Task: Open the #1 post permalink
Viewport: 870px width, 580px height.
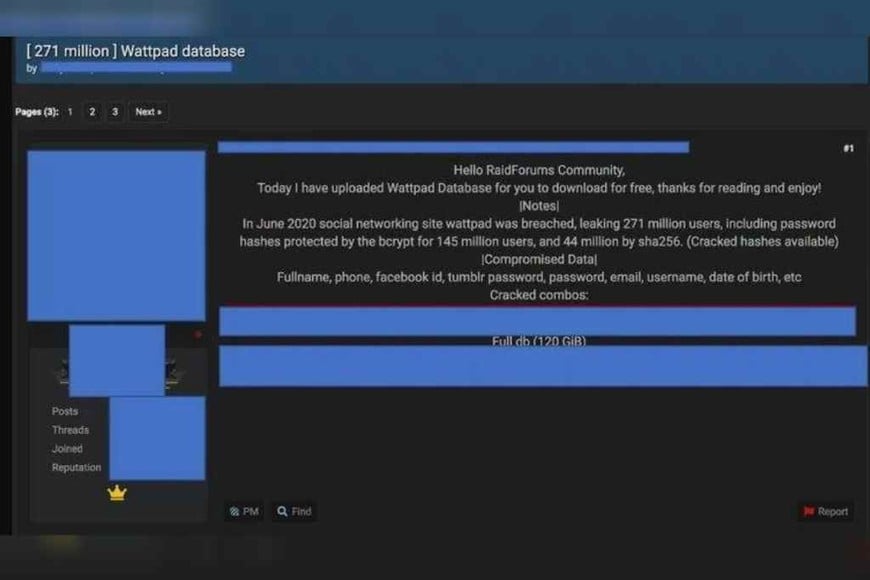Action: [x=848, y=149]
